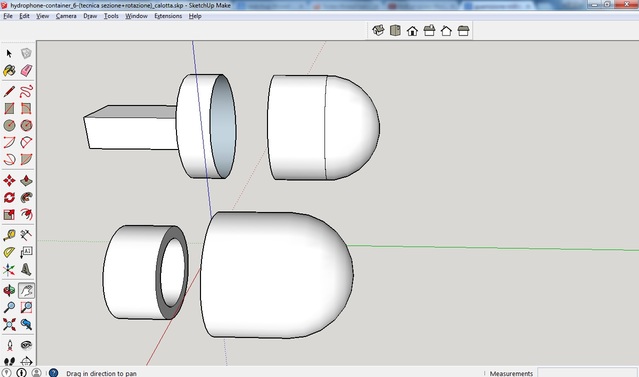
Task: Click the Make Component tool
Action: coord(26,53)
